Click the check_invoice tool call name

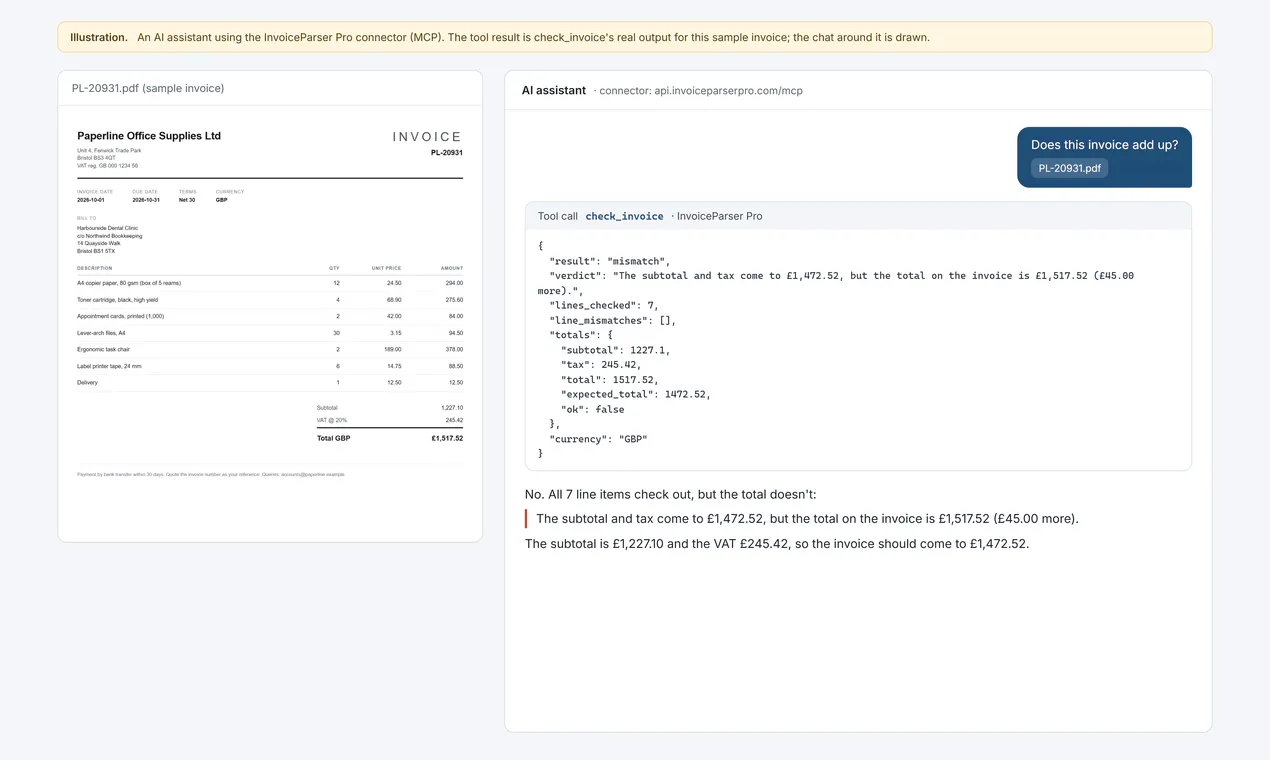coord(624,216)
